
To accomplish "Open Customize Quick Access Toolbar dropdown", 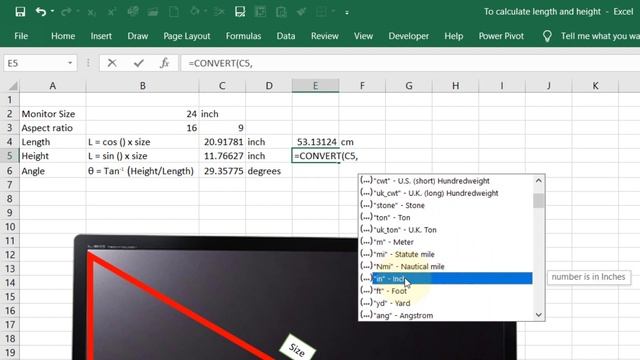I will pos(347,13).
